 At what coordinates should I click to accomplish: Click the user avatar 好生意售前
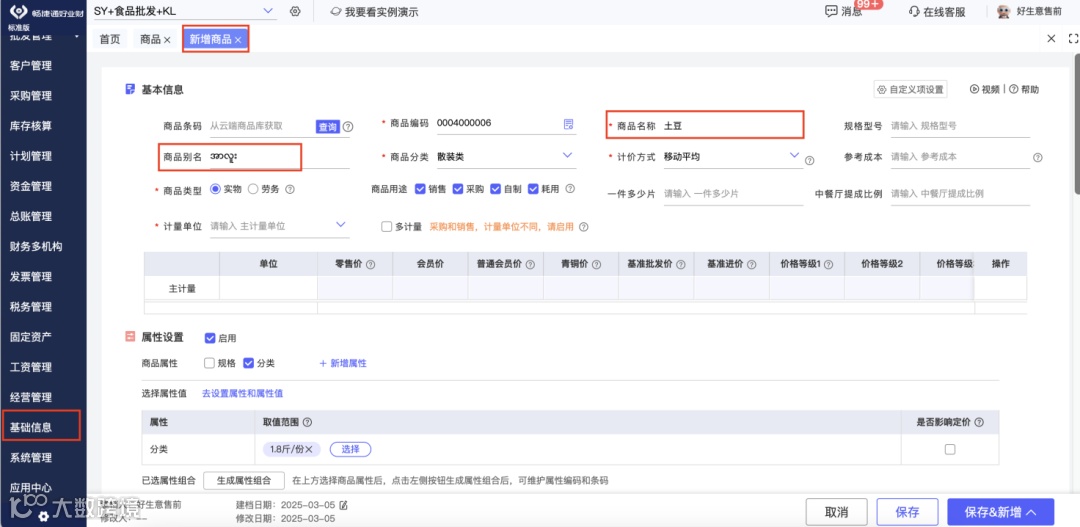coord(1004,12)
